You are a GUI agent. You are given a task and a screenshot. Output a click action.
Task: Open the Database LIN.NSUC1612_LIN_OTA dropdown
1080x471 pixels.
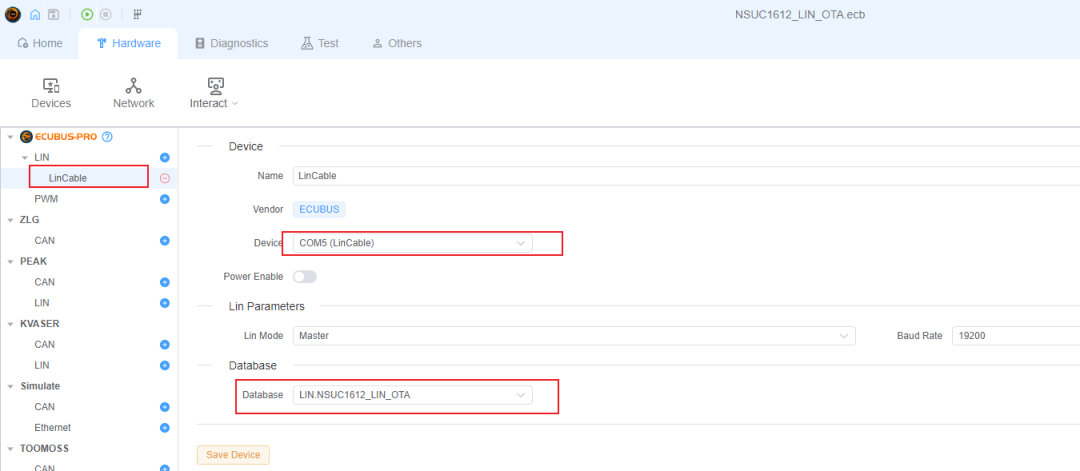[x=412, y=395]
